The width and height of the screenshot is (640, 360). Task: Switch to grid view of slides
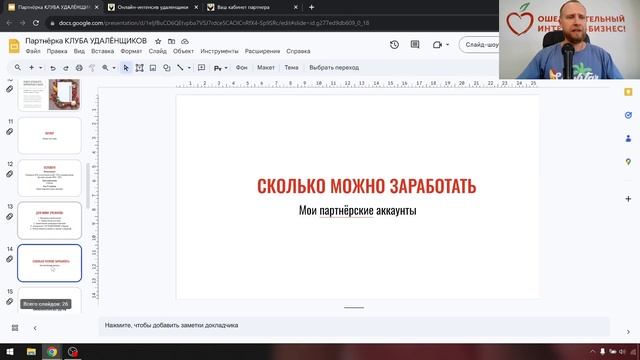pyautogui.click(x=15, y=328)
